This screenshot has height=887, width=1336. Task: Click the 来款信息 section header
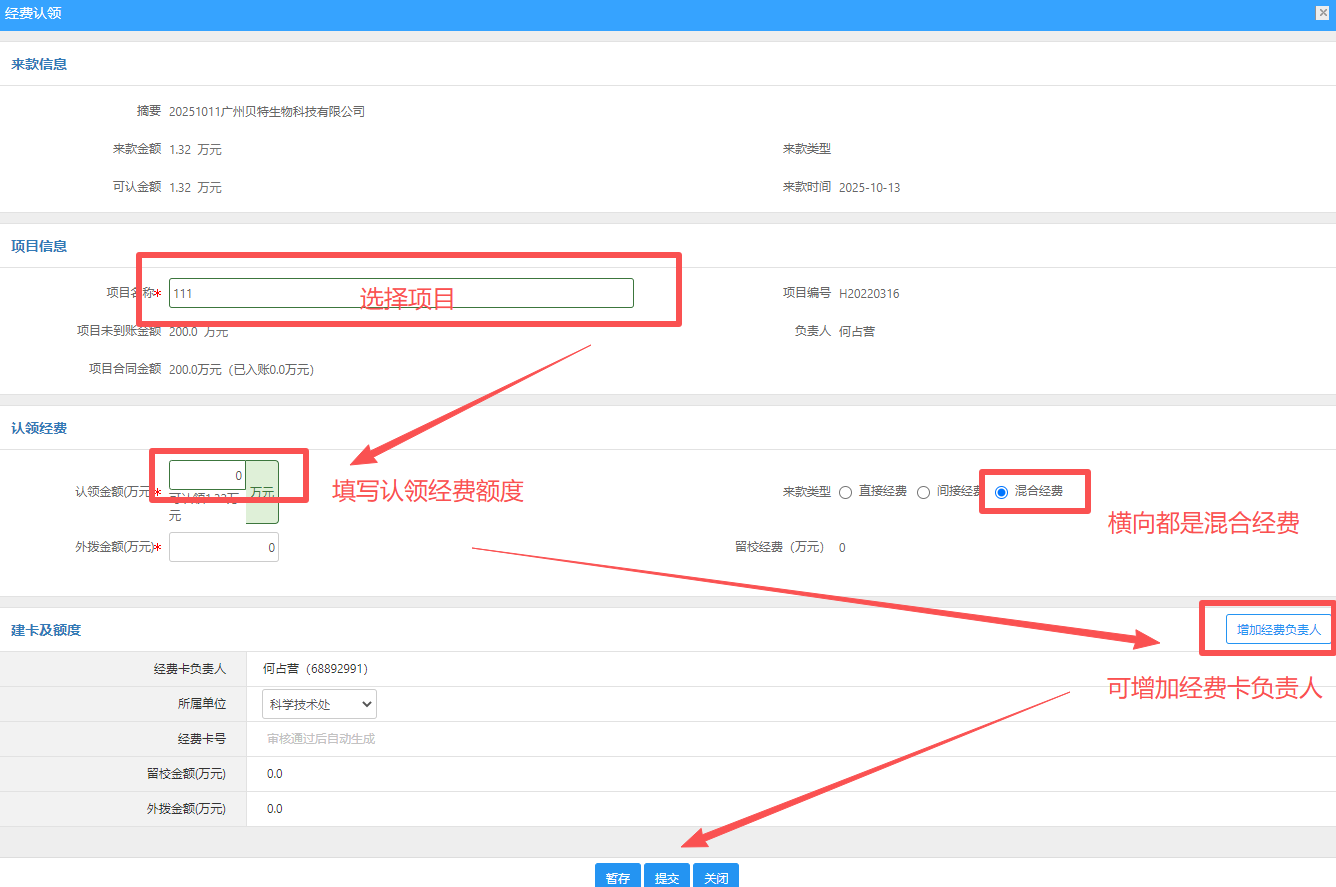pyautogui.click(x=39, y=64)
